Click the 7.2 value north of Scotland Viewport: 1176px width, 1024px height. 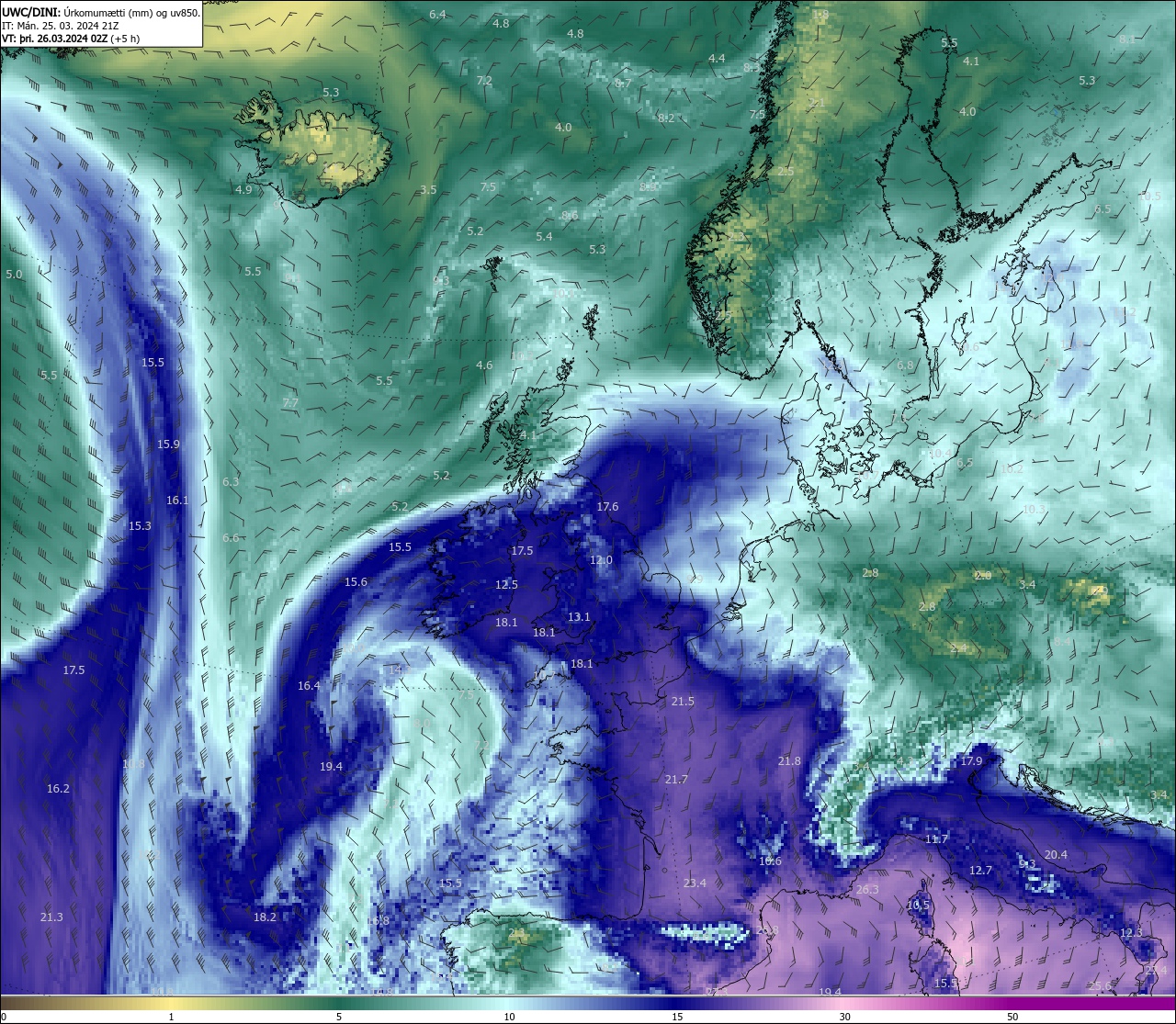point(484,81)
